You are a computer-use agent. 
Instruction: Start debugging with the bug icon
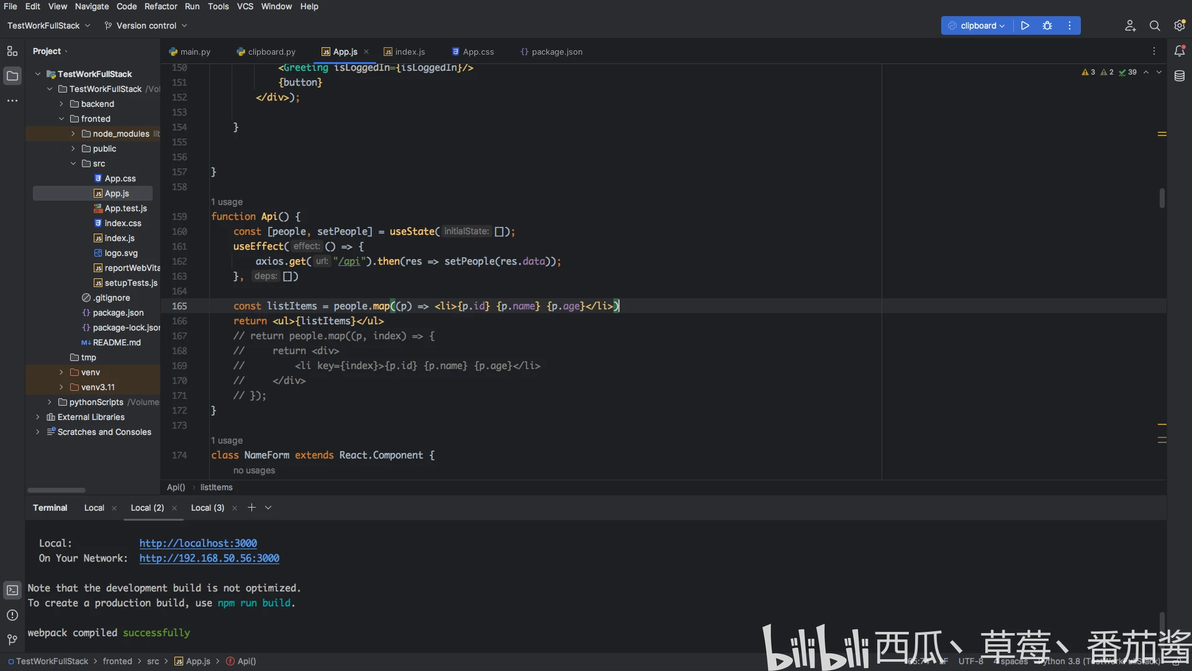[x=1047, y=26]
